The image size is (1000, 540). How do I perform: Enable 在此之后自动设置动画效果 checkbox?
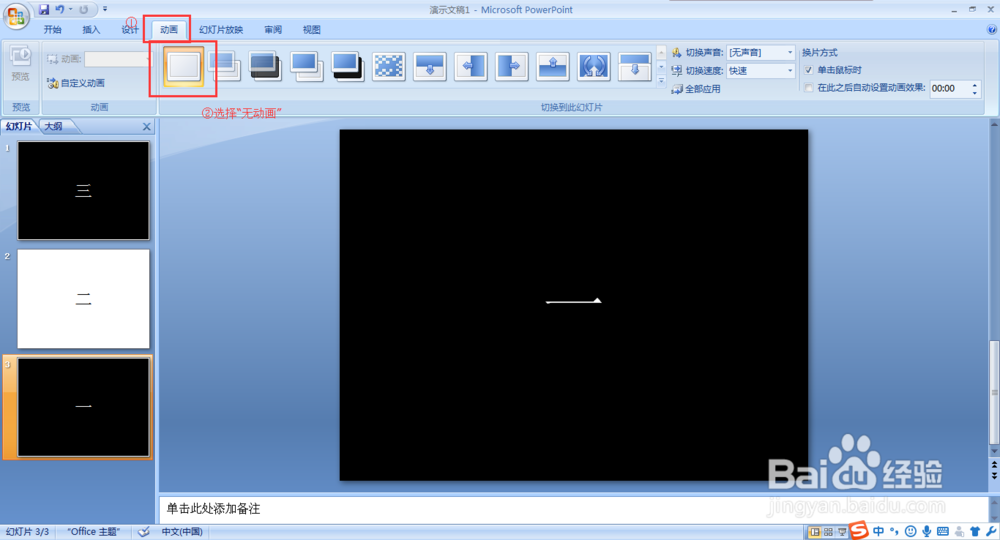(x=809, y=88)
